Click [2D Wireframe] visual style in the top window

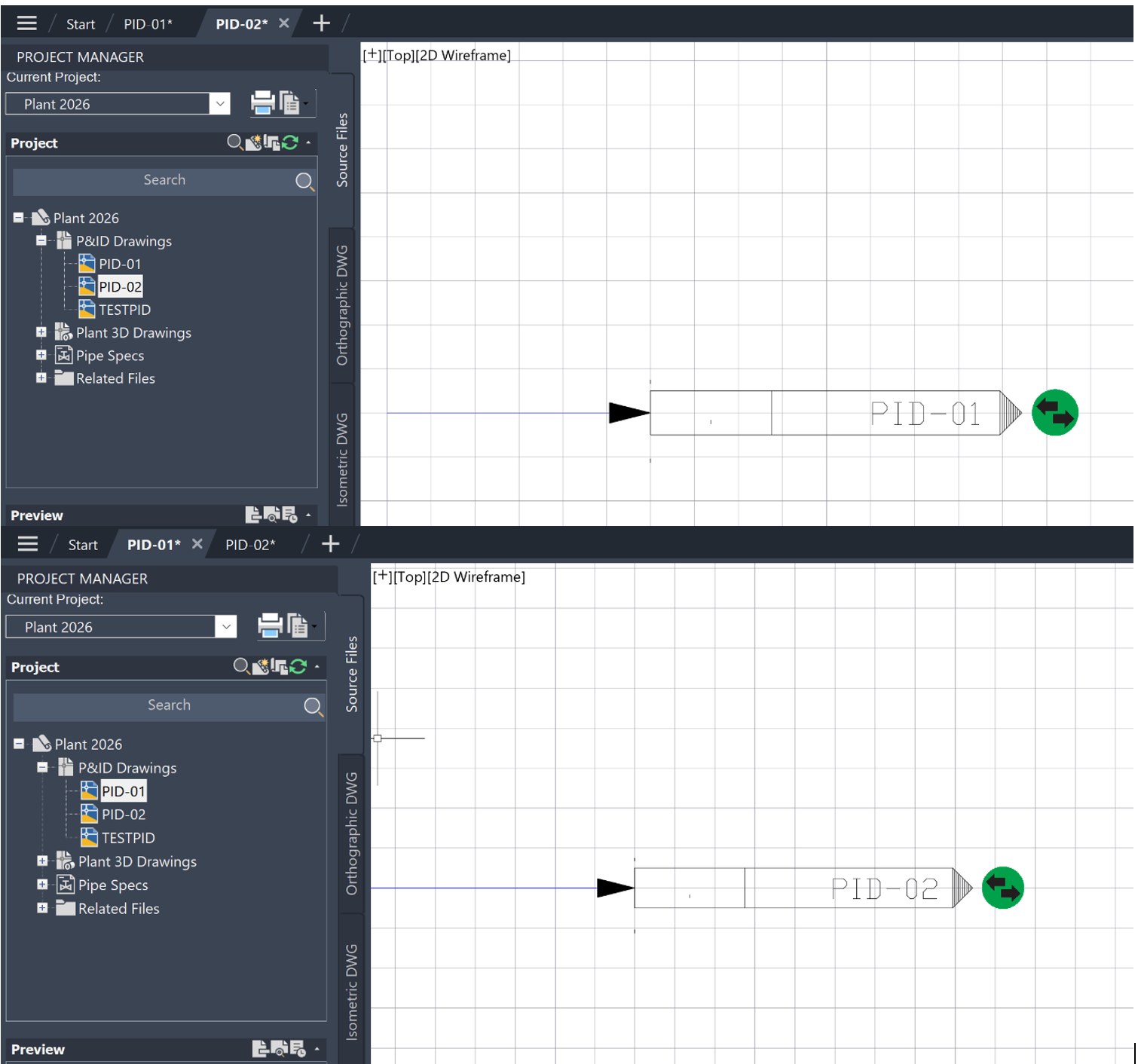(x=463, y=55)
